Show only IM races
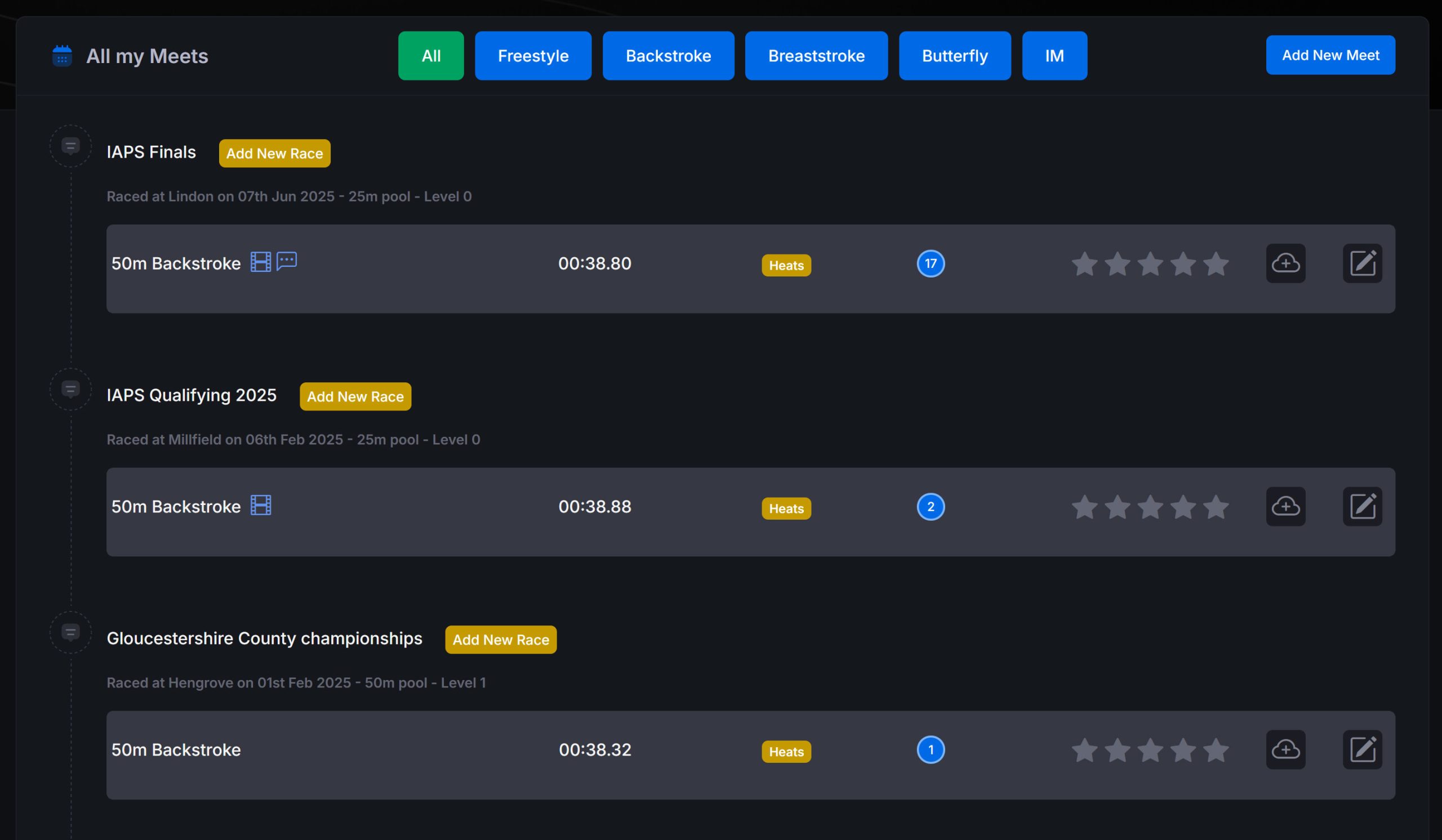1442x840 pixels. (x=1054, y=56)
